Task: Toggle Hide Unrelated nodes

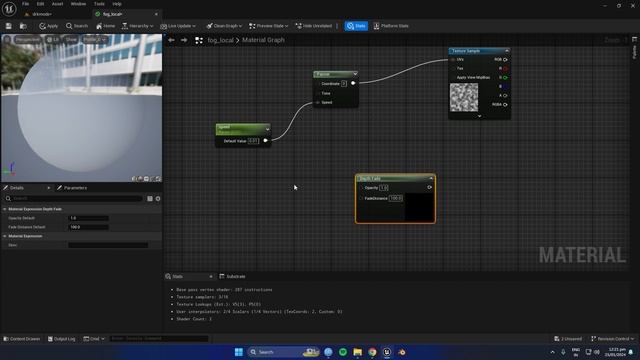Action: (314, 26)
